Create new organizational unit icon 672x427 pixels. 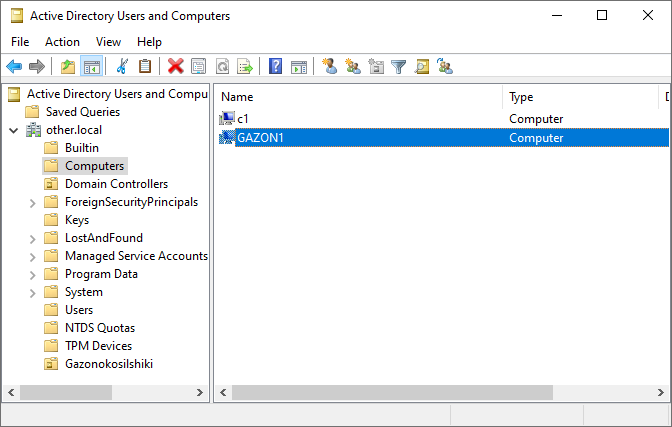(x=376, y=66)
